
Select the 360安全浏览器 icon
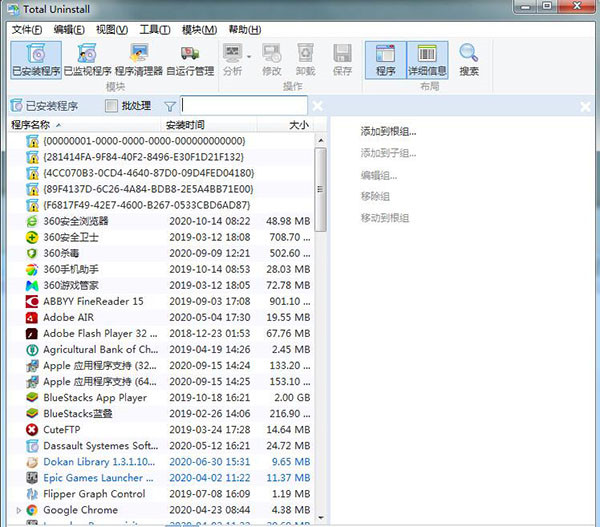pyautogui.click(x=32, y=221)
